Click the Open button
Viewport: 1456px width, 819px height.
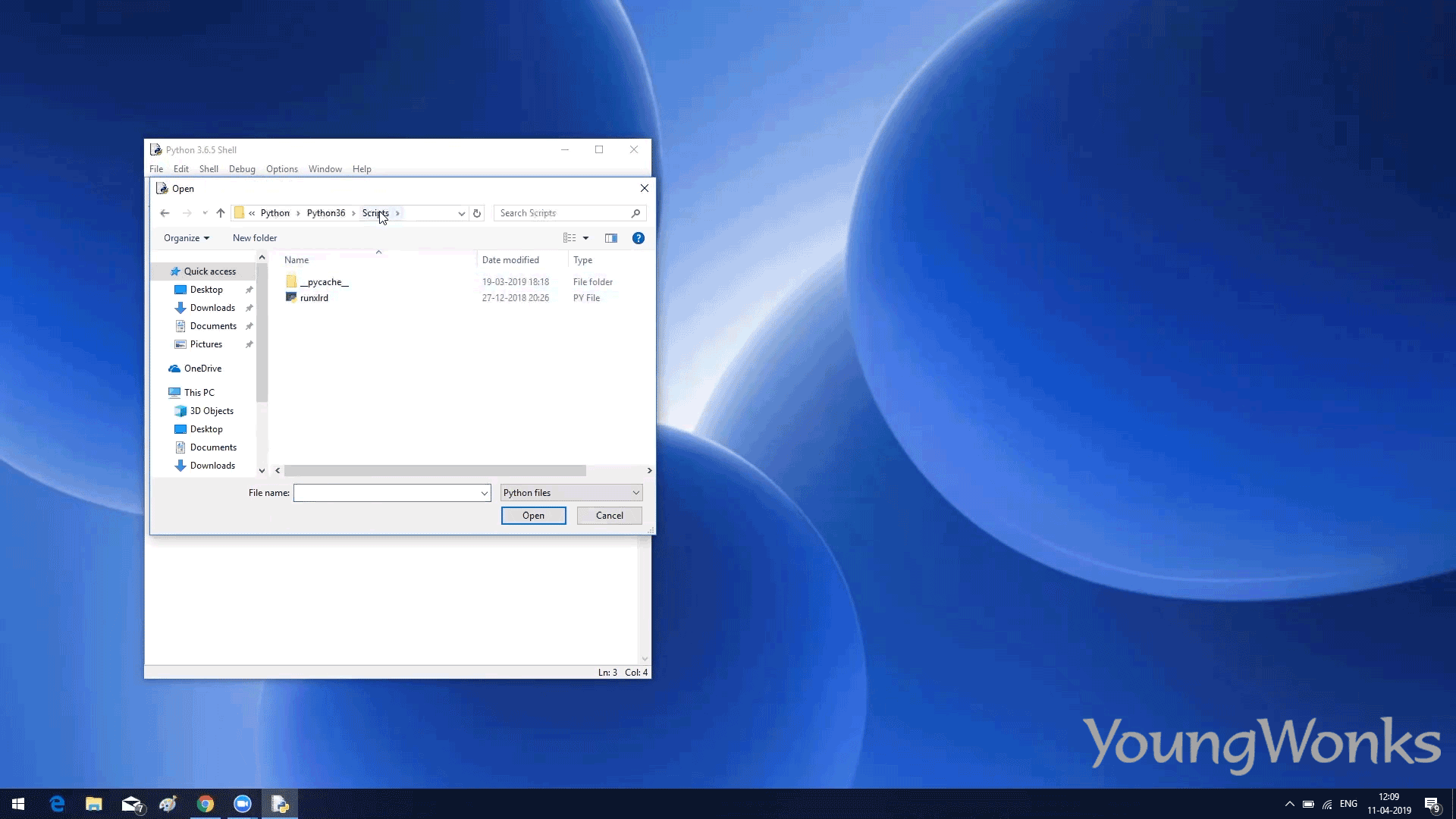(534, 516)
